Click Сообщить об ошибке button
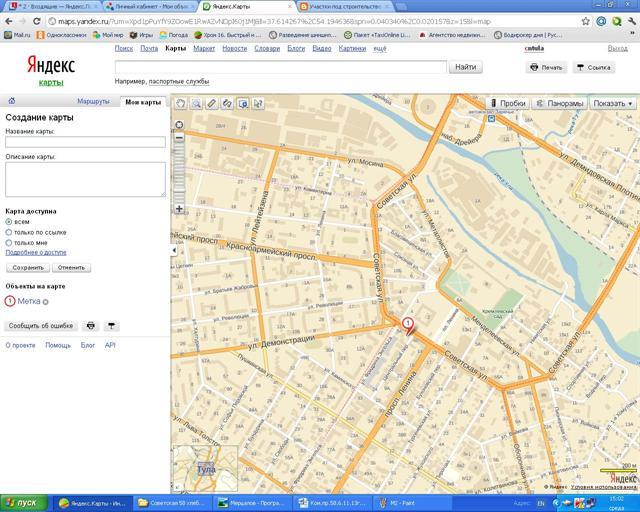Screen dimensions: 640x512 pos(41,326)
